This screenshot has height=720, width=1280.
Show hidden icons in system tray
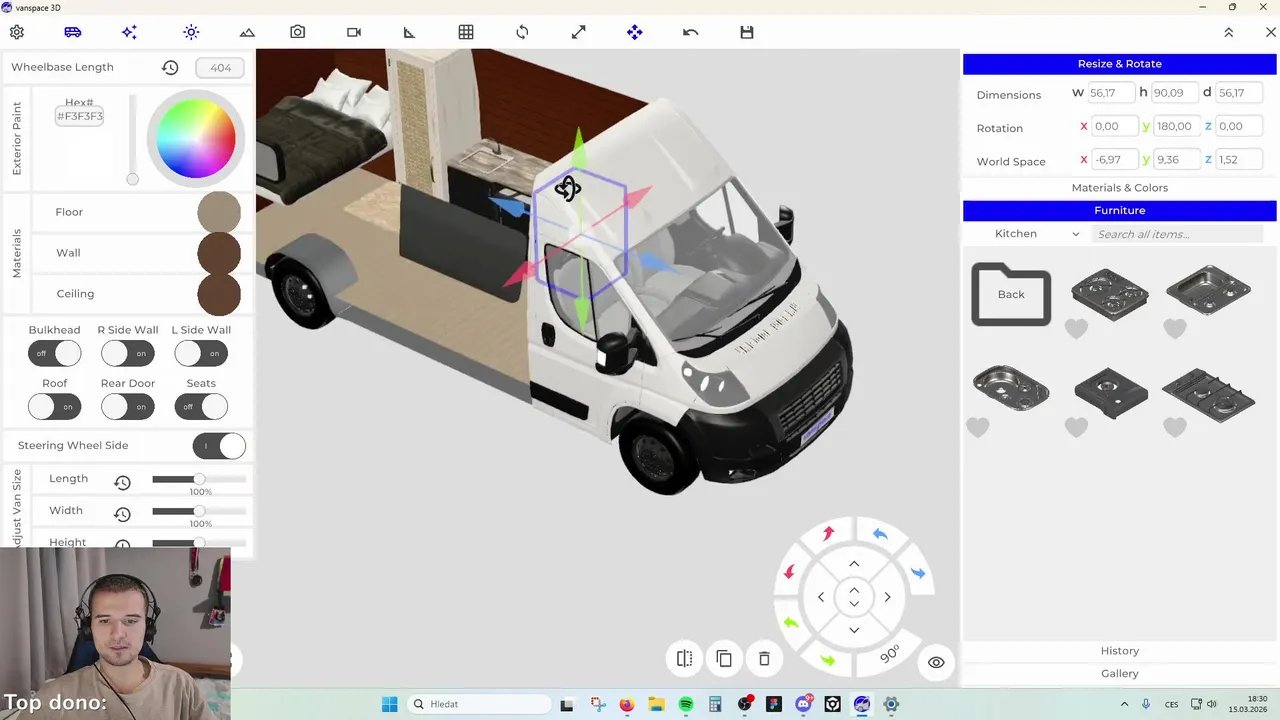(1123, 704)
